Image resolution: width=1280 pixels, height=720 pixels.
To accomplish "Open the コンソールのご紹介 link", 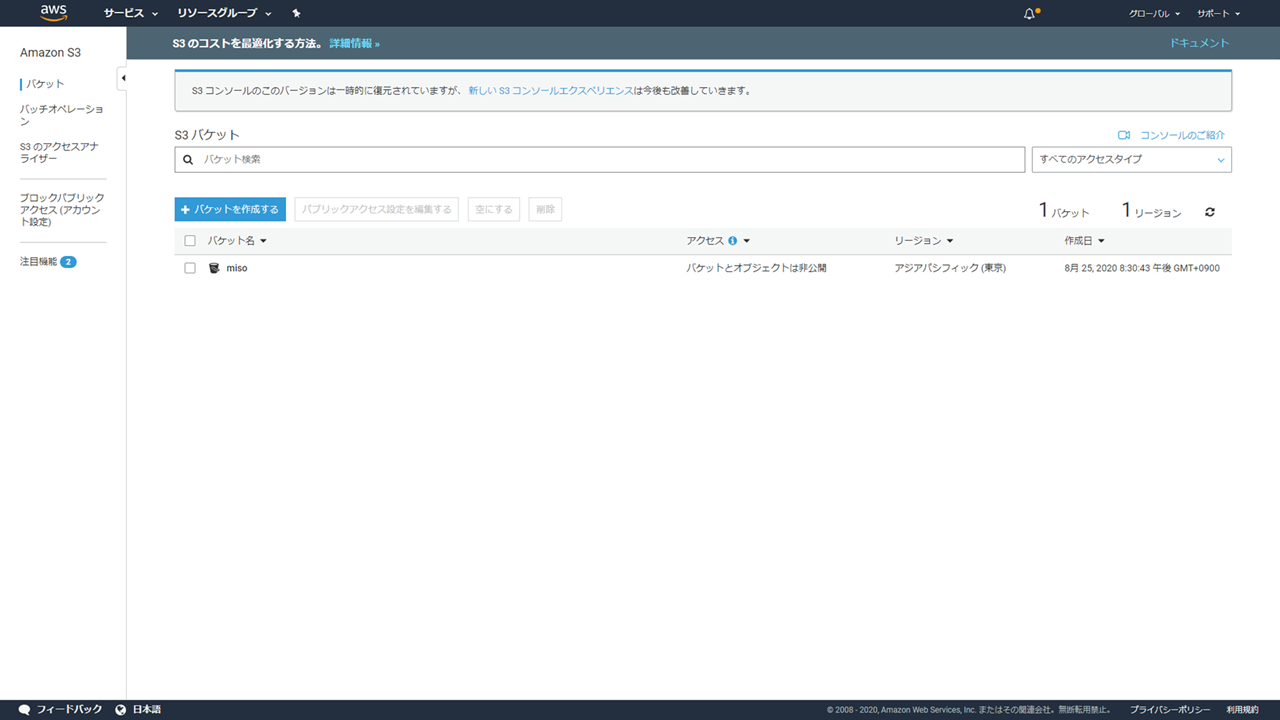I will pyautogui.click(x=1183, y=135).
